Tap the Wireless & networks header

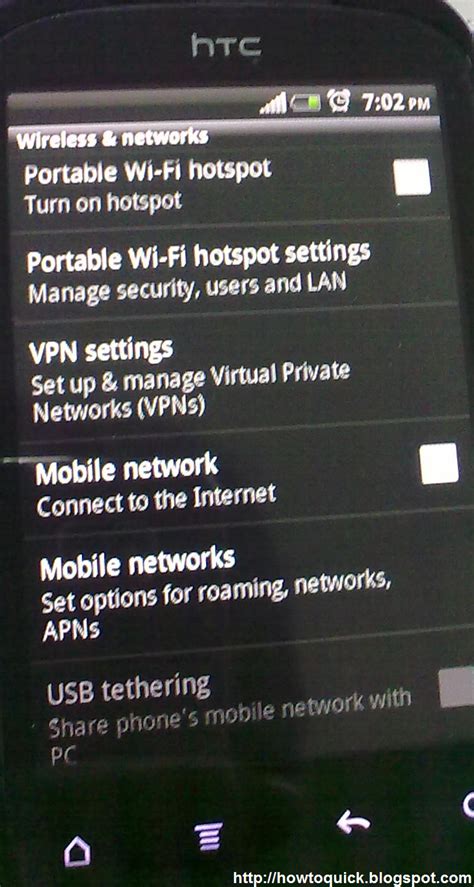coord(112,137)
